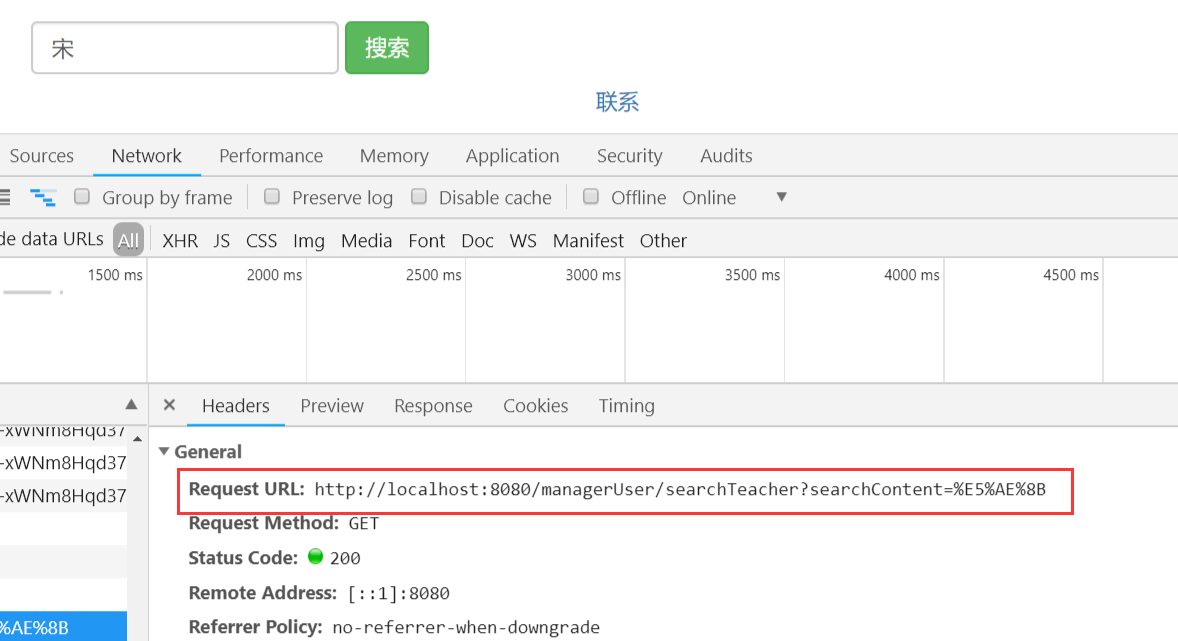Filter requests by CSS
The width and height of the screenshot is (1178, 641).
261,240
